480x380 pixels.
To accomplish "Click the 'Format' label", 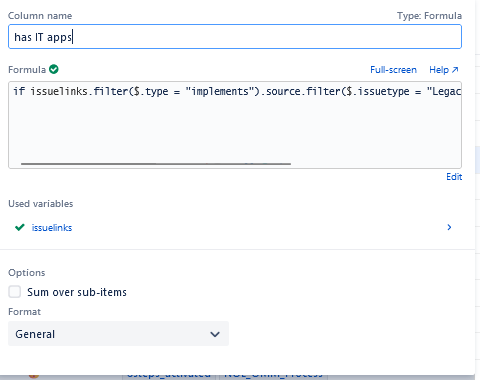I will [x=24, y=312].
